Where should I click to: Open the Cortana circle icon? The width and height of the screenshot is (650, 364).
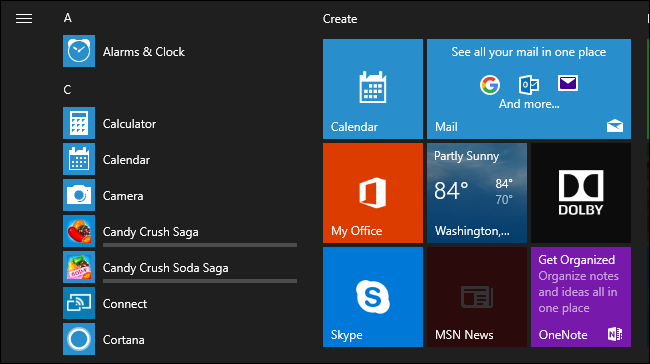79,340
